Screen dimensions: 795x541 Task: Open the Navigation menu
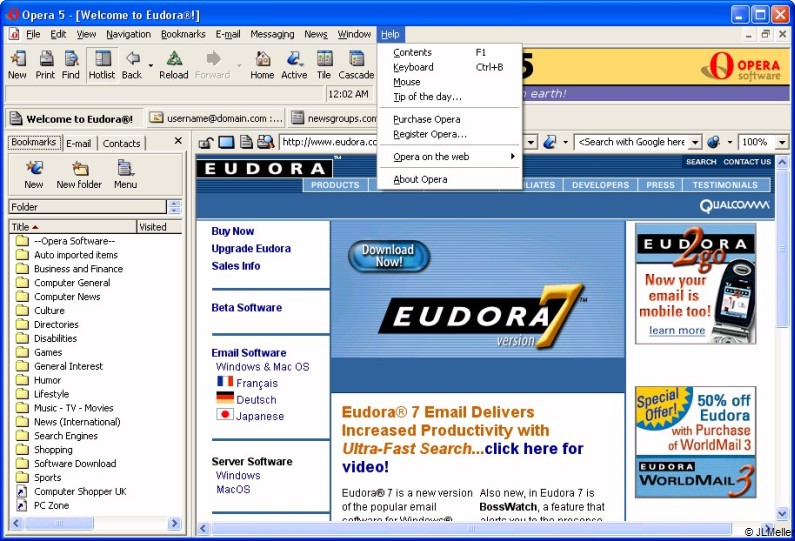pyautogui.click(x=128, y=34)
